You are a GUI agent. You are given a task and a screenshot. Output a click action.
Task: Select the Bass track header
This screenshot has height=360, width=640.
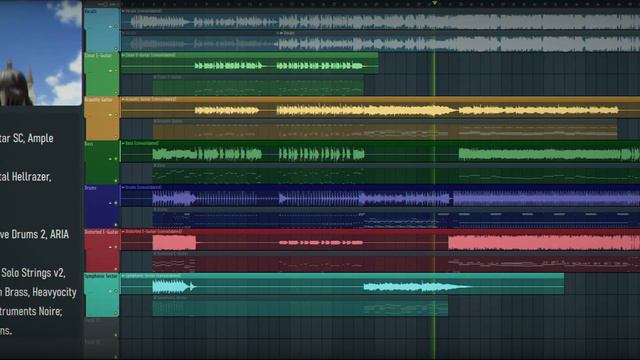tap(102, 162)
